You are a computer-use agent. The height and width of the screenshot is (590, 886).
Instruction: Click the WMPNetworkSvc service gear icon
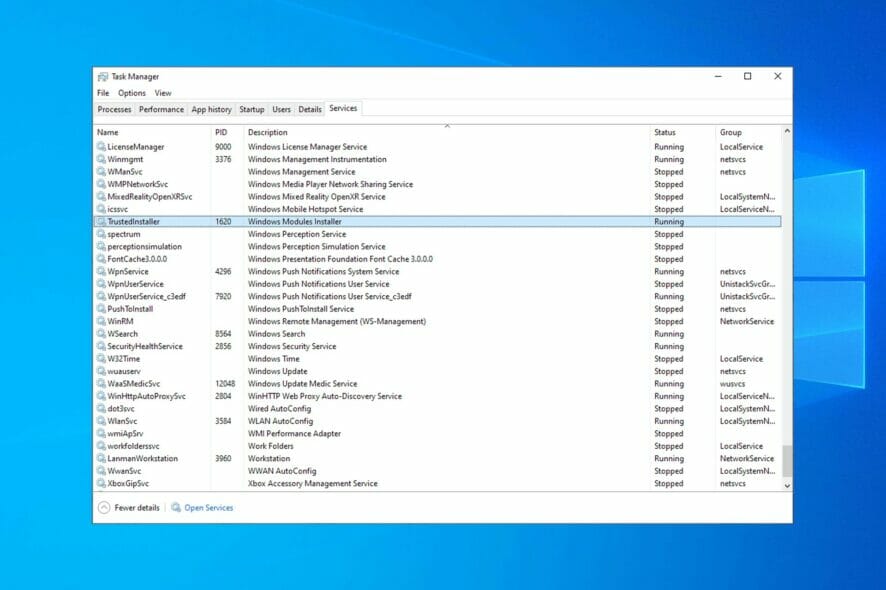101,184
